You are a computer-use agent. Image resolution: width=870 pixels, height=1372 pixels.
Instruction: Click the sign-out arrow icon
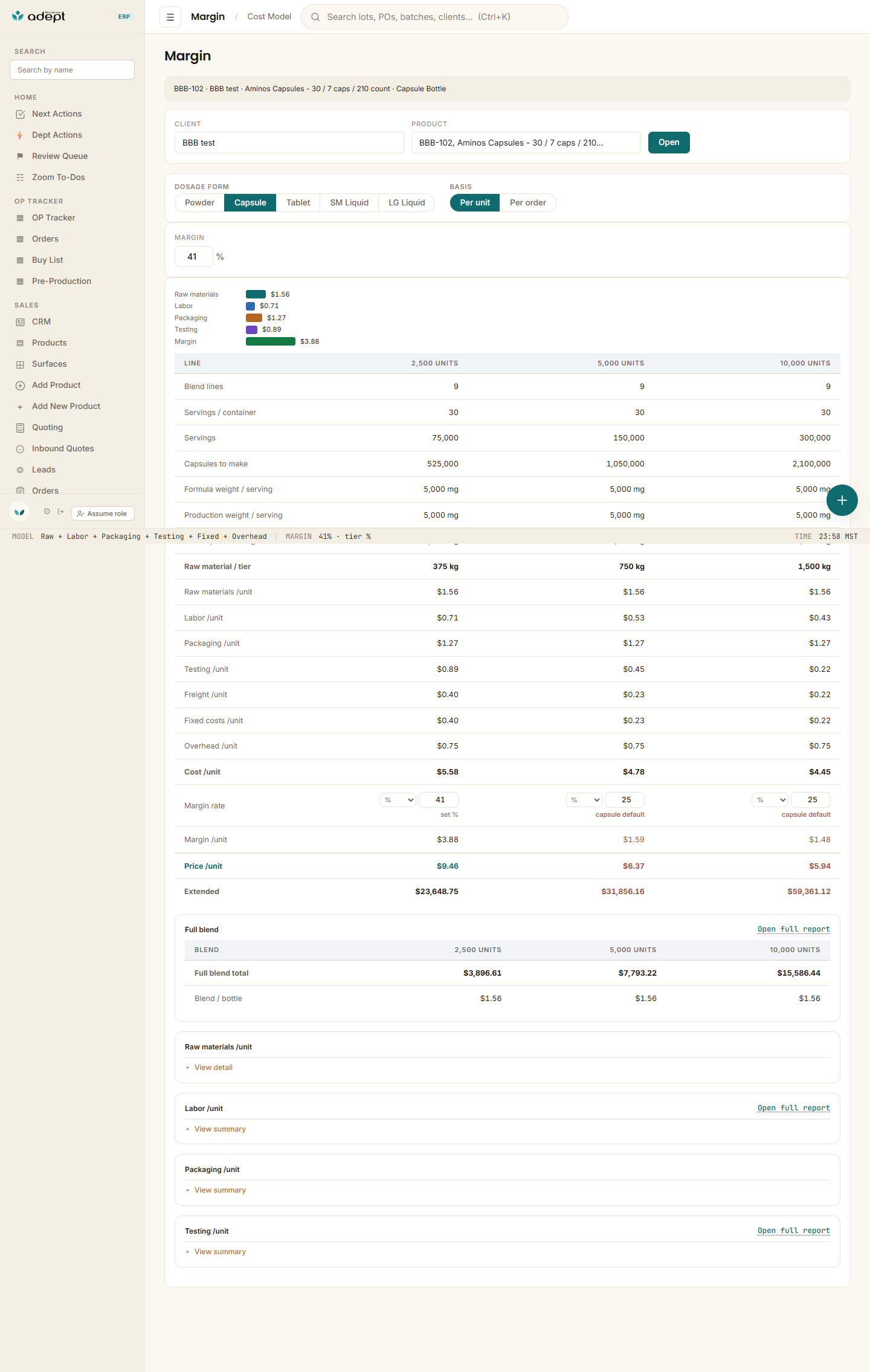click(60, 511)
